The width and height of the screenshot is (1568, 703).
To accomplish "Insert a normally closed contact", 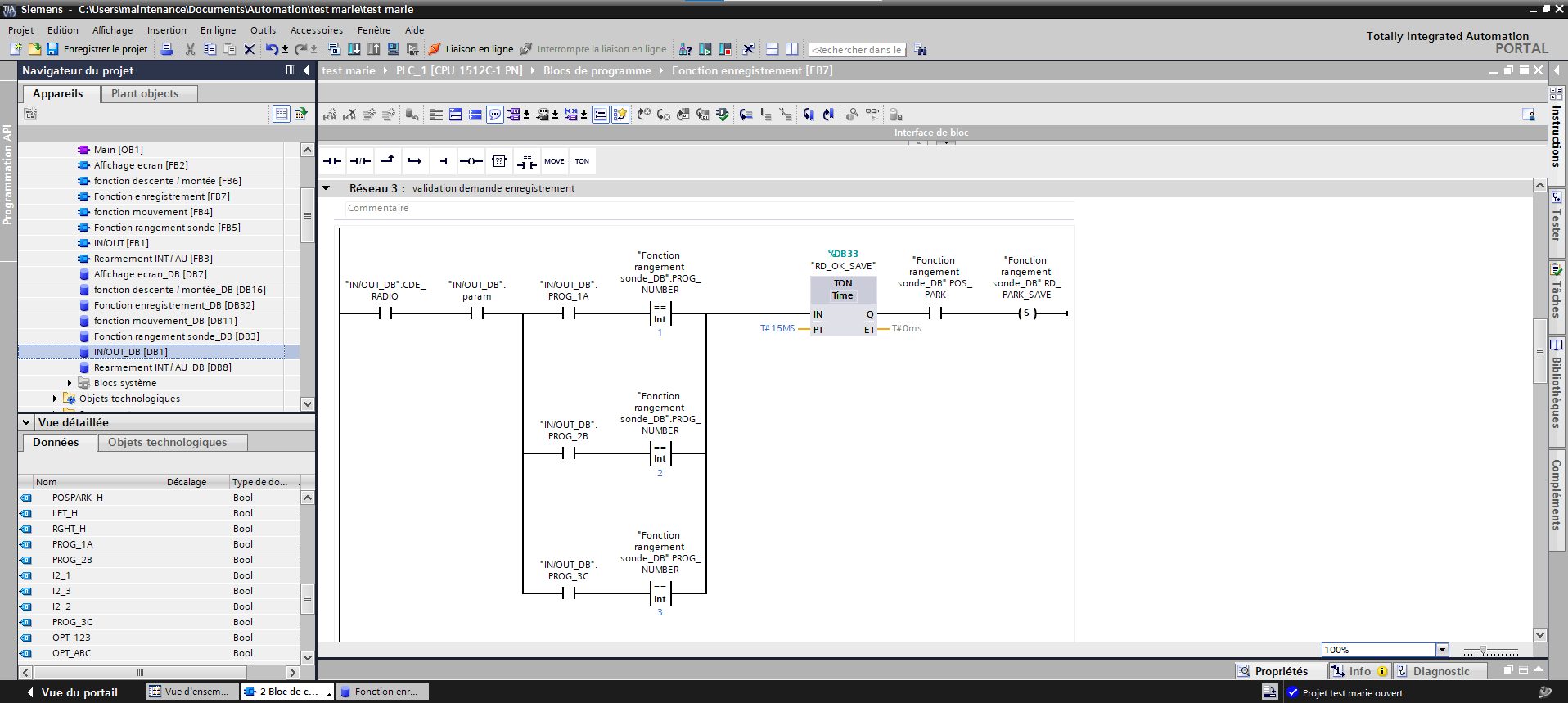I will click(x=360, y=161).
